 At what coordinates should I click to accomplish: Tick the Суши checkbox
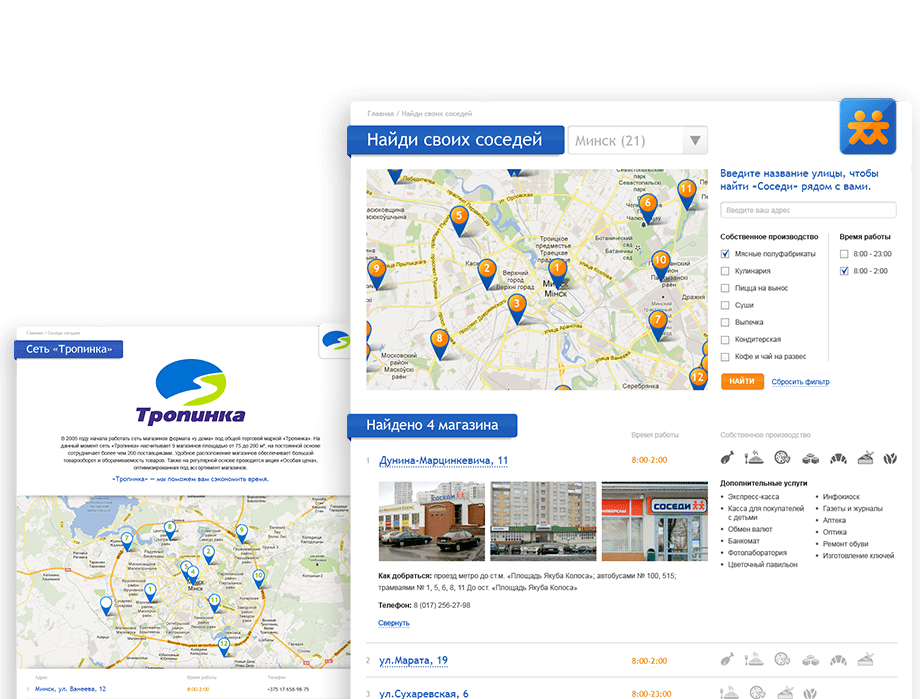pyautogui.click(x=725, y=305)
